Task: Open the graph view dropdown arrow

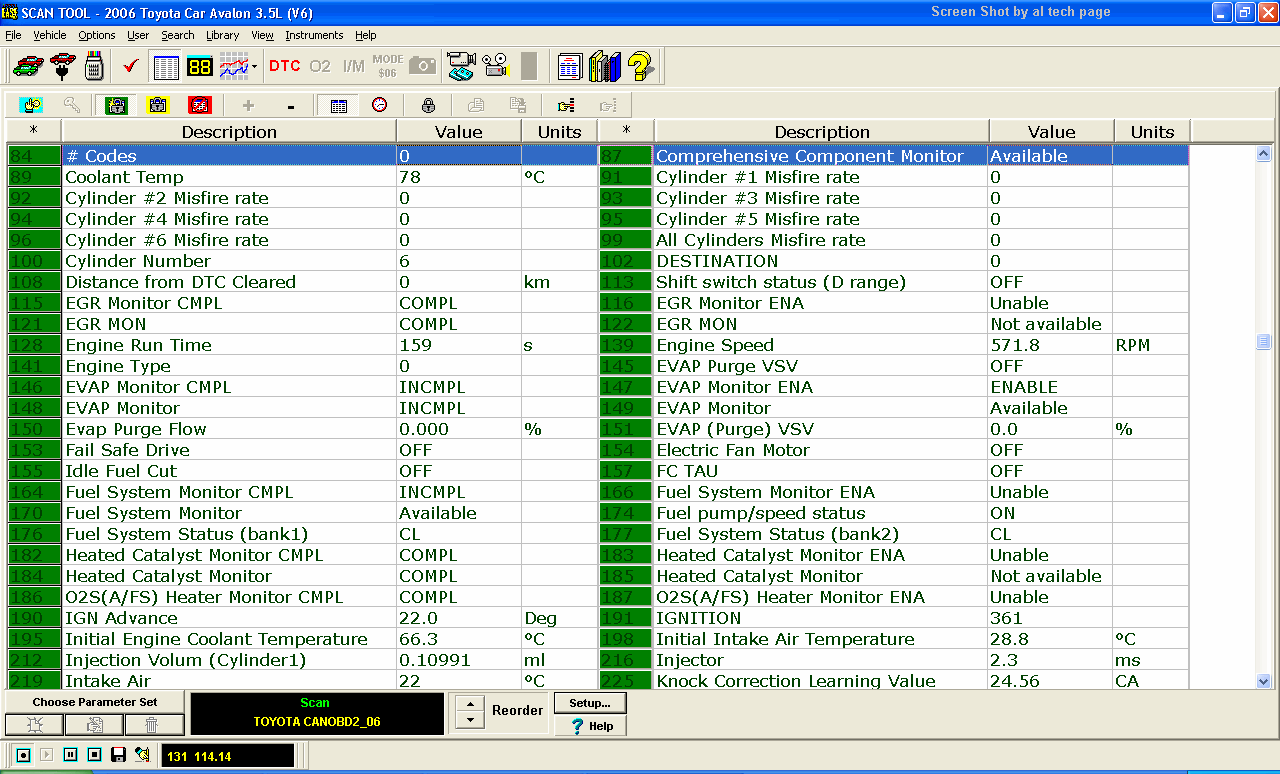Action: coord(255,67)
